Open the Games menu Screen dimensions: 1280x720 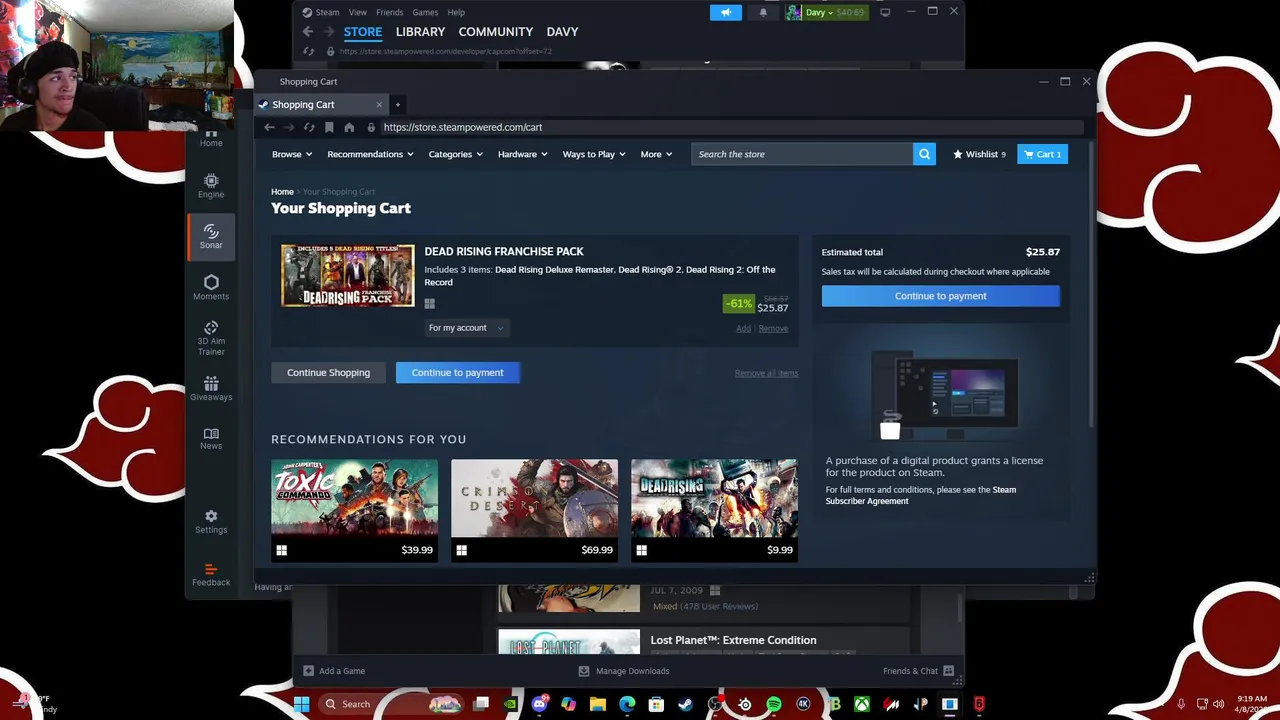425,12
